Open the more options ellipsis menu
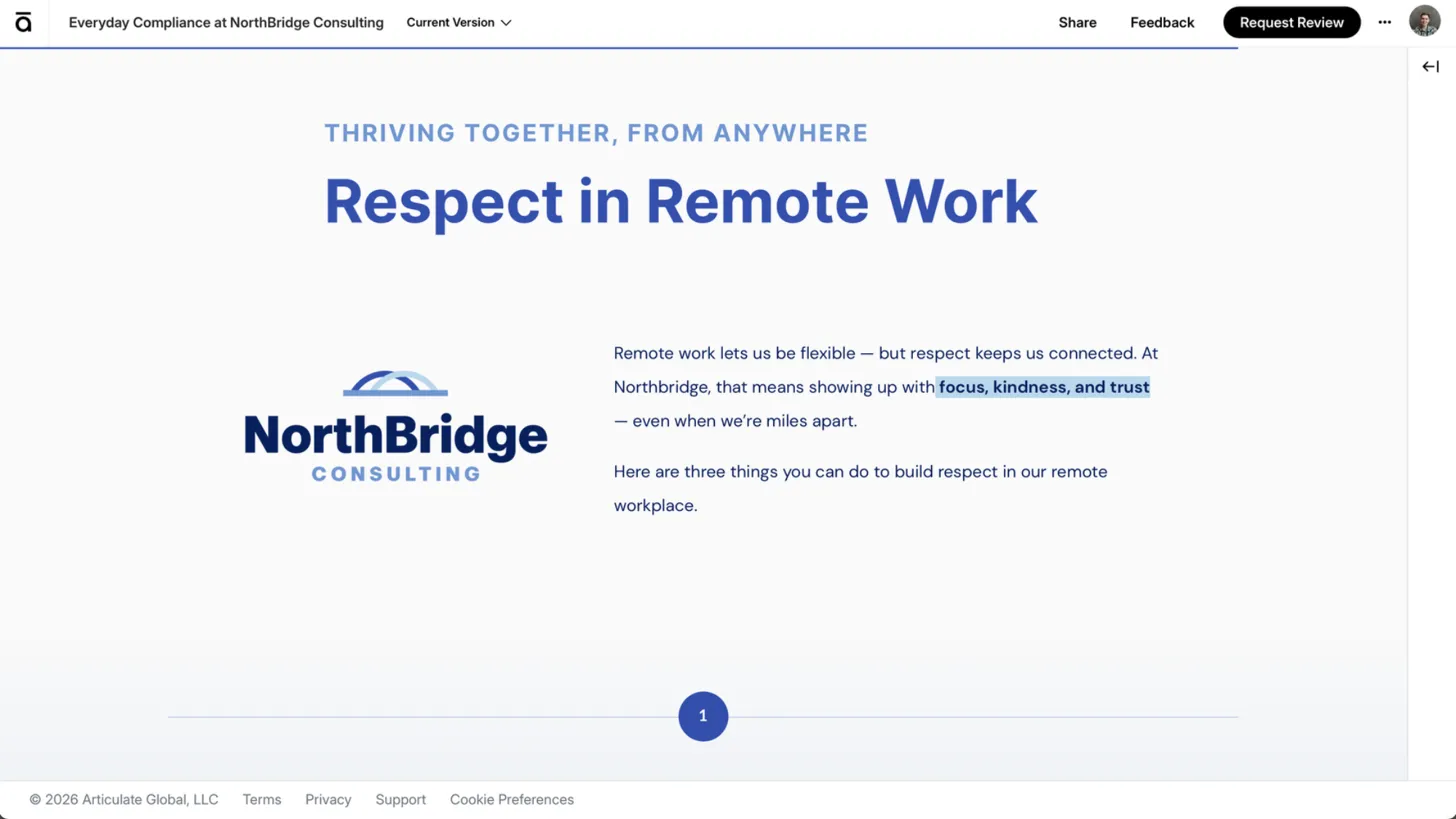This screenshot has height=819, width=1456. (1384, 23)
